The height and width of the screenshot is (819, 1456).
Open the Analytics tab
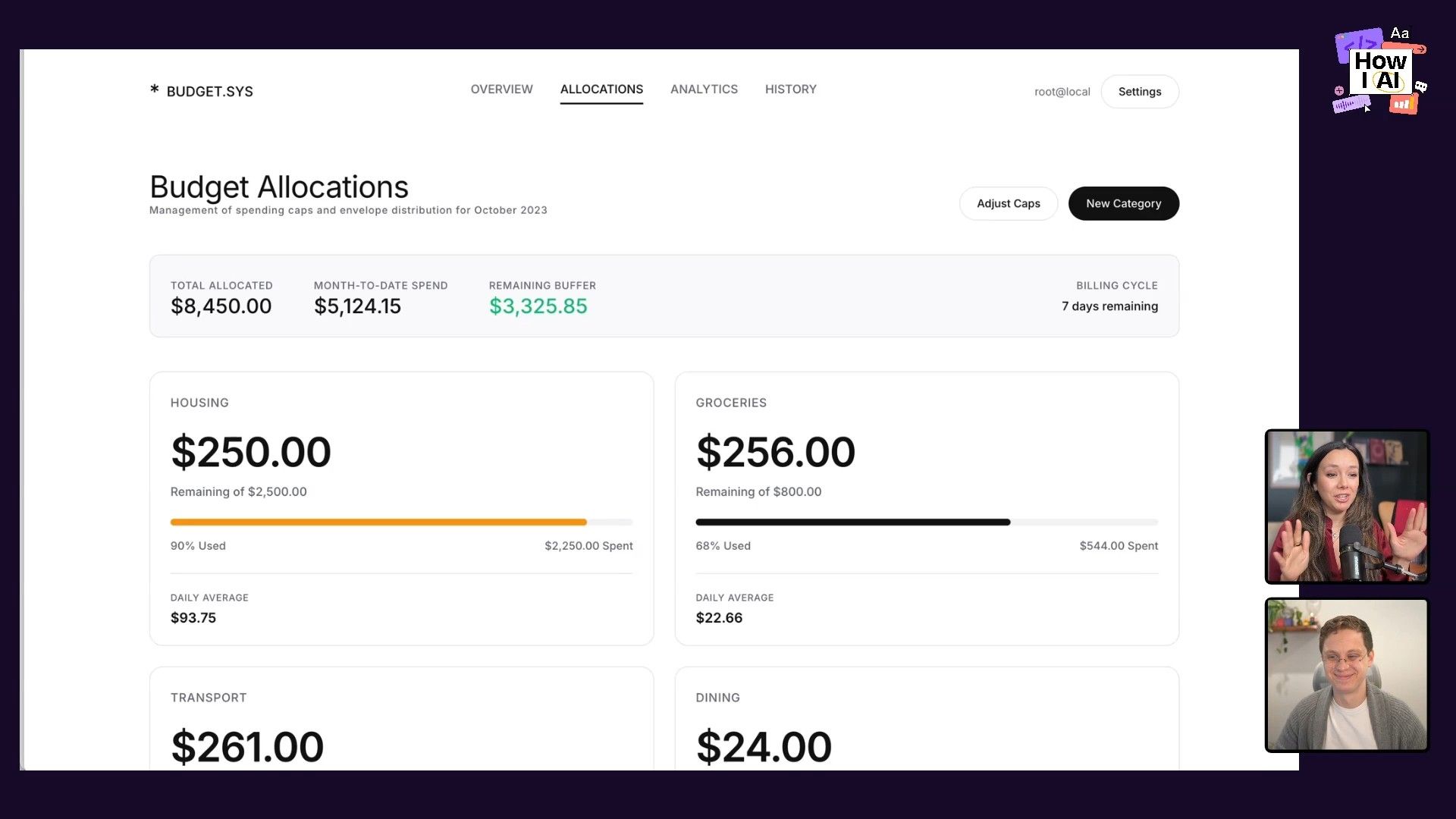pyautogui.click(x=704, y=89)
